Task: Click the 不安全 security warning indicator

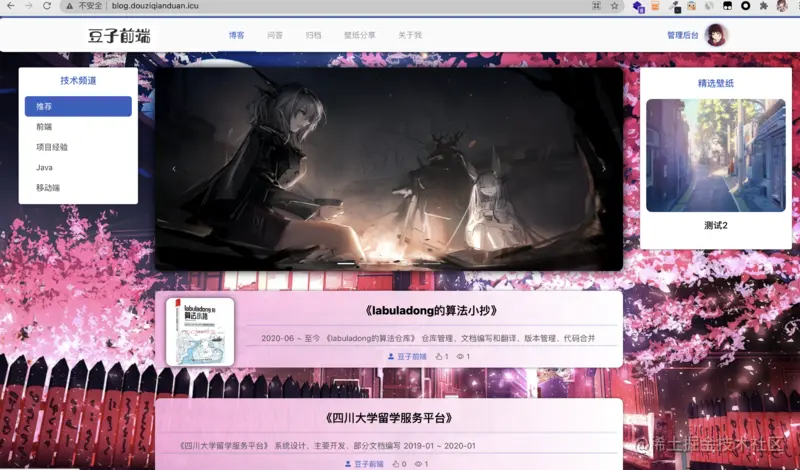Action: (x=85, y=6)
